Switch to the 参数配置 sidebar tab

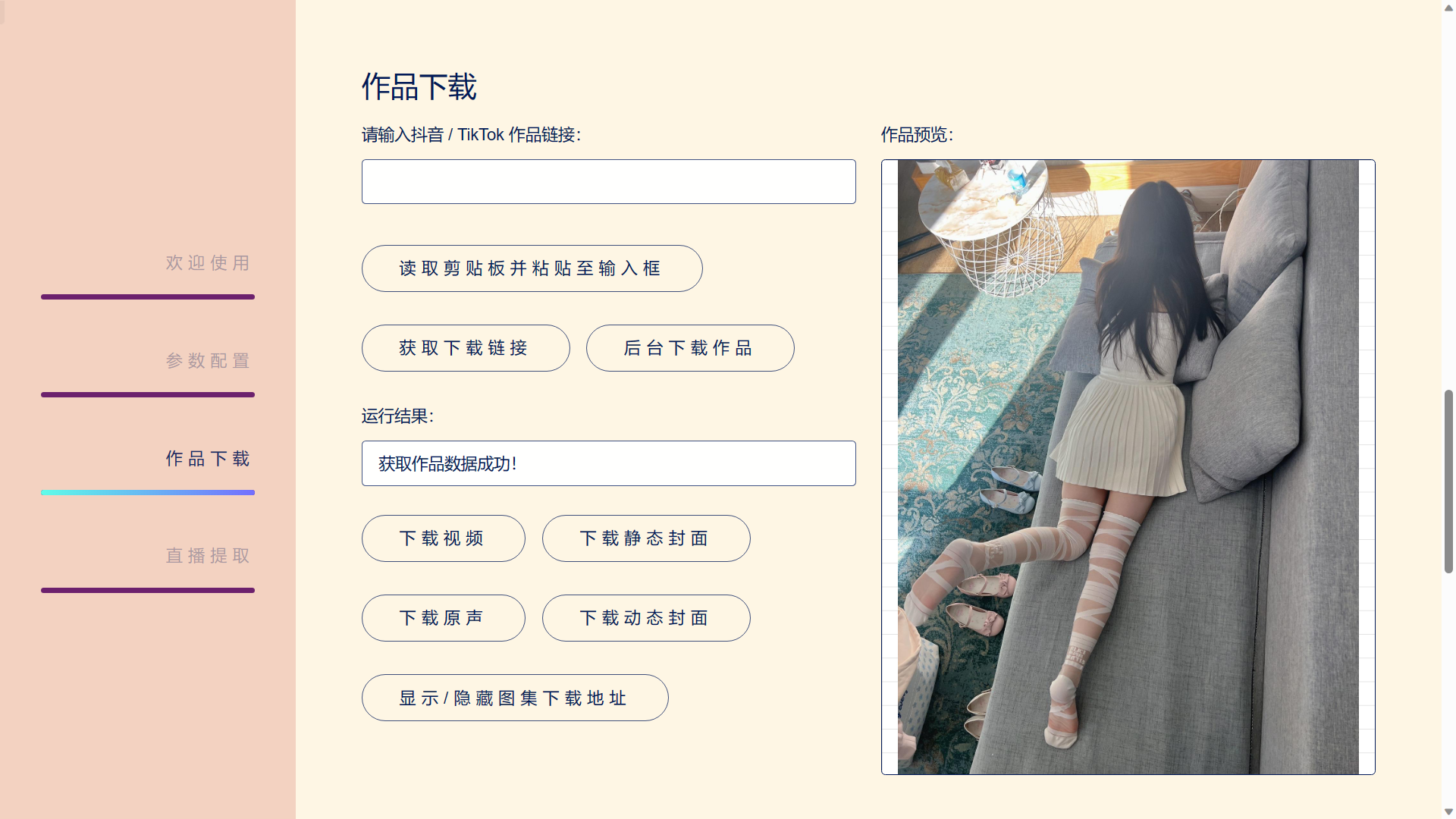pyautogui.click(x=208, y=361)
